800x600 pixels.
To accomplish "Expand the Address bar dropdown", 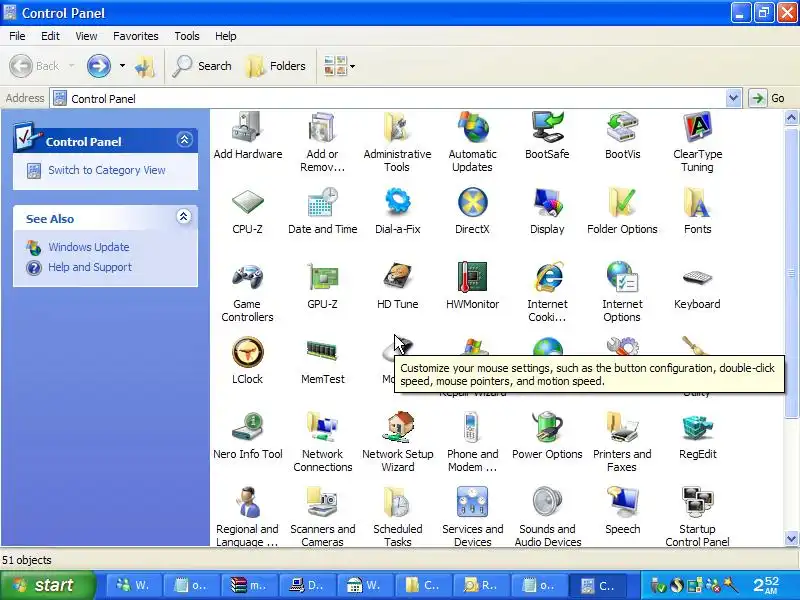I will tap(733, 98).
